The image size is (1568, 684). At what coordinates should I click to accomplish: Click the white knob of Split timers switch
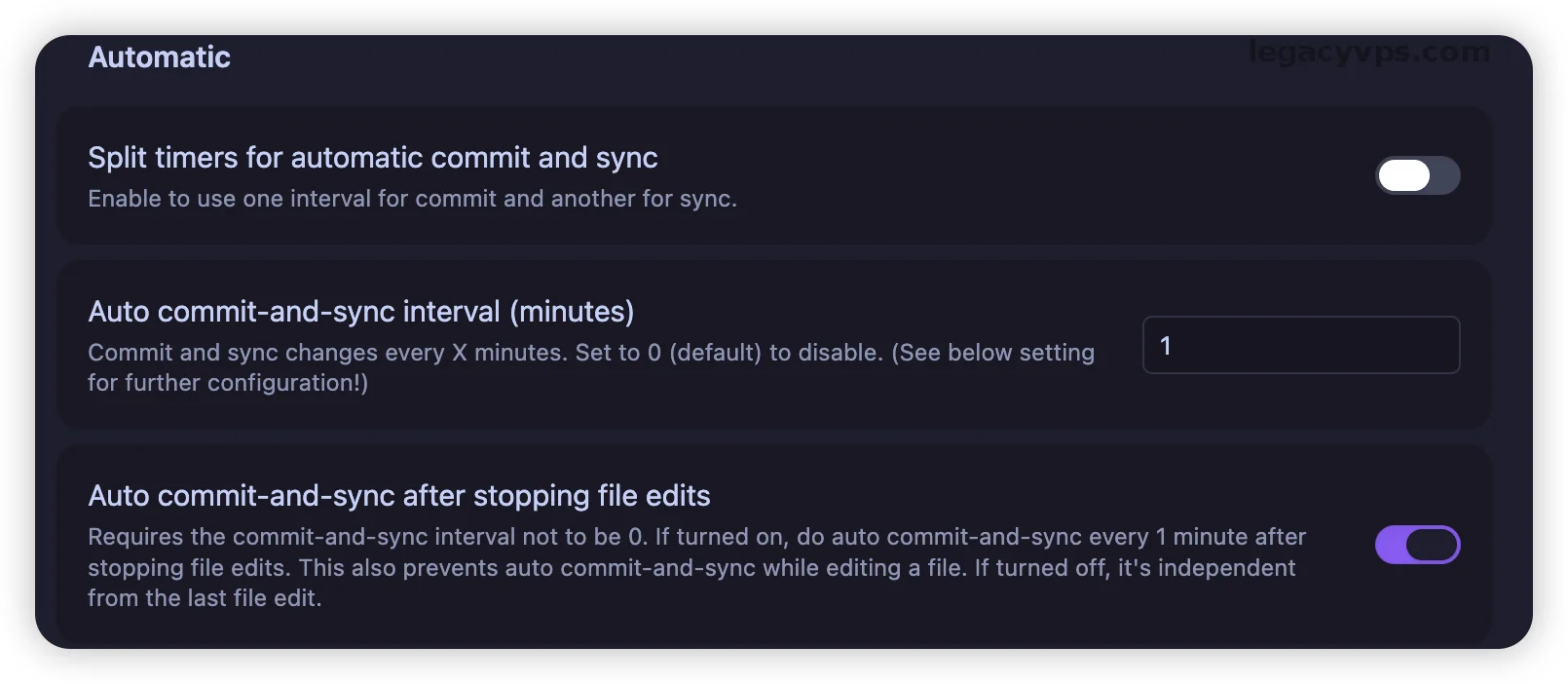[x=1403, y=175]
